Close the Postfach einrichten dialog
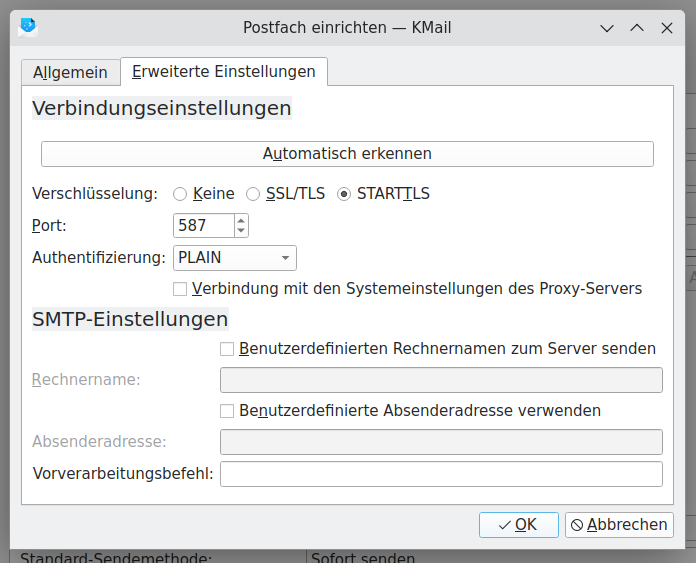 tap(667, 28)
